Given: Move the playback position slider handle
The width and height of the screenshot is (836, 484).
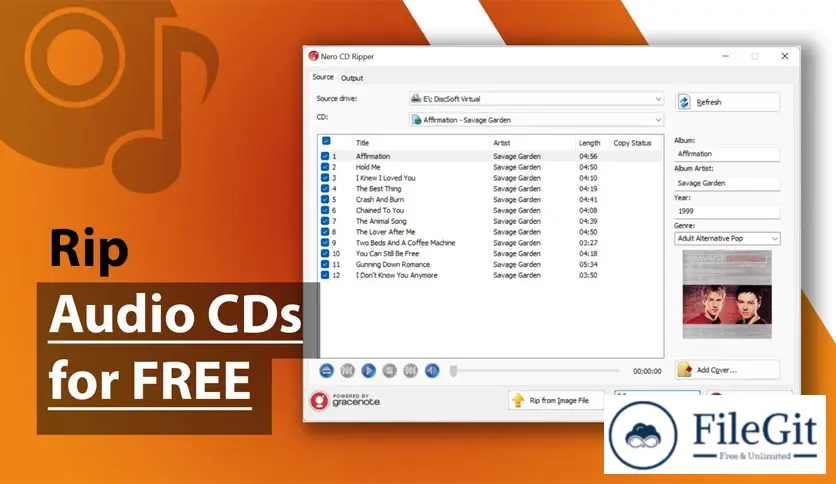Looking at the screenshot, I should [453, 371].
